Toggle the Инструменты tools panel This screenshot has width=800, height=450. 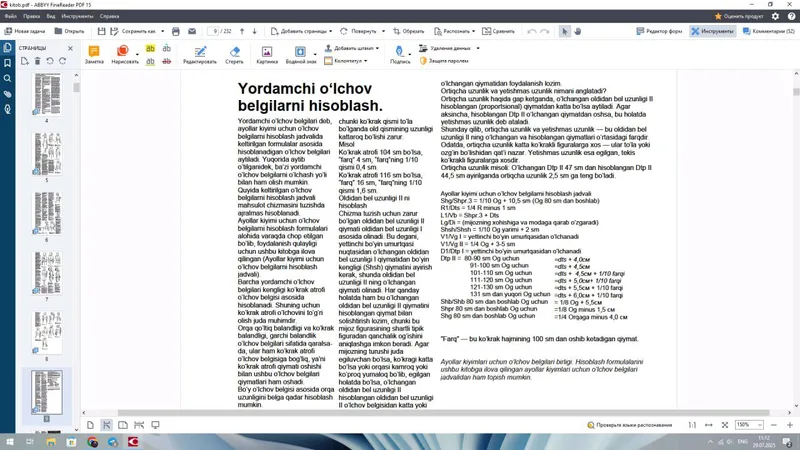point(712,31)
